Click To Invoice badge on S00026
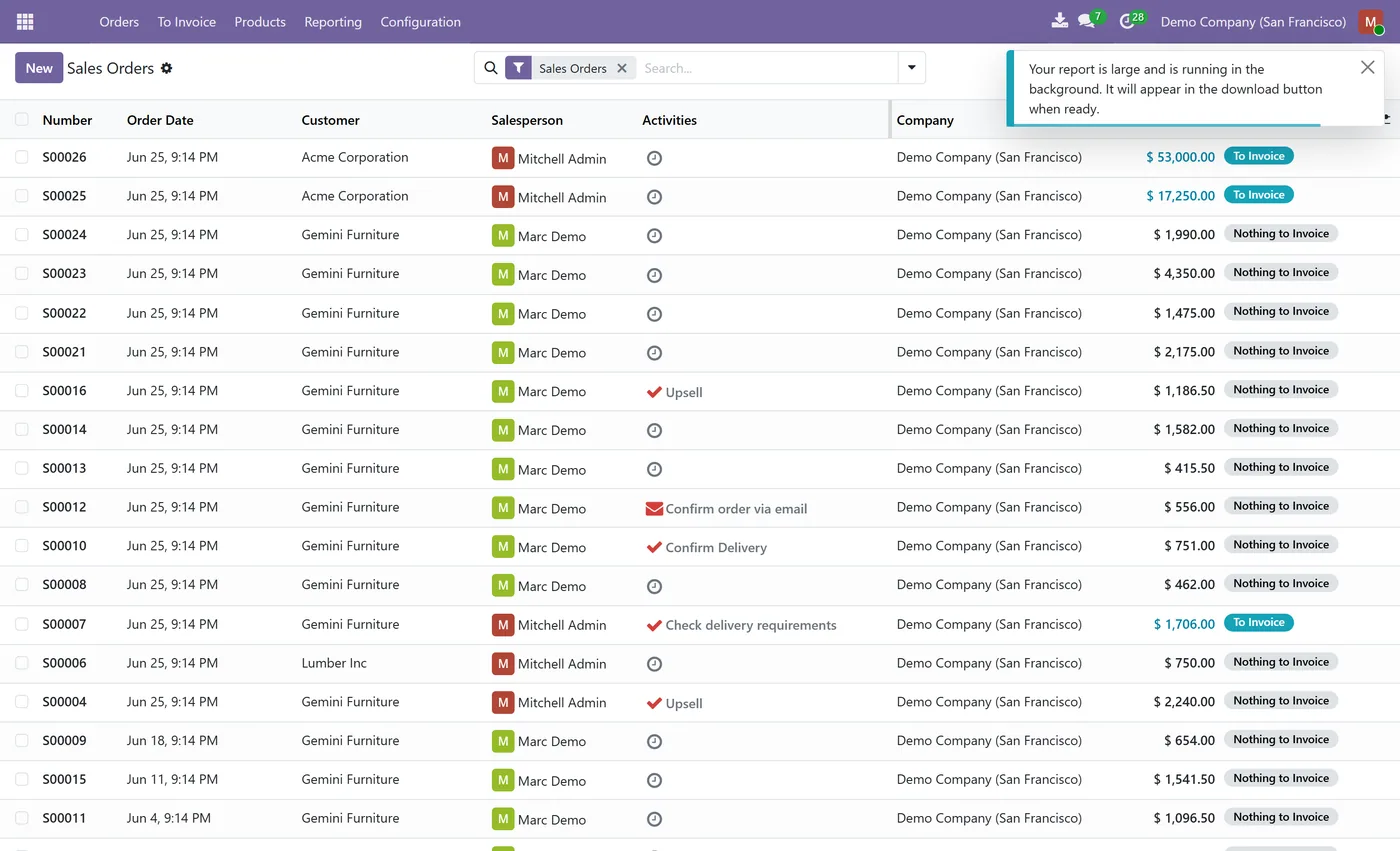The image size is (1400, 851). (x=1259, y=156)
